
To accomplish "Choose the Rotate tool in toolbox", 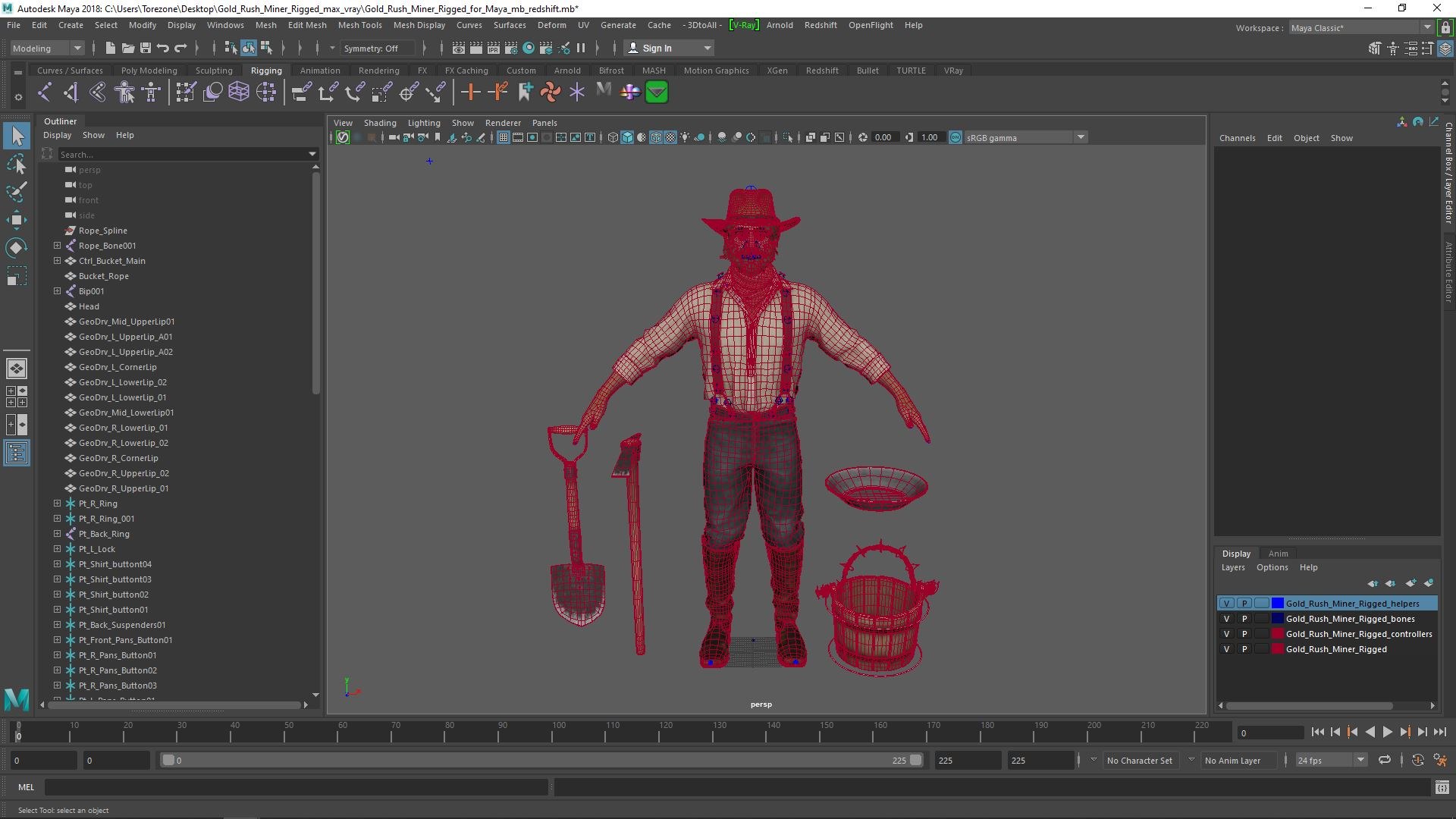I will click(17, 248).
